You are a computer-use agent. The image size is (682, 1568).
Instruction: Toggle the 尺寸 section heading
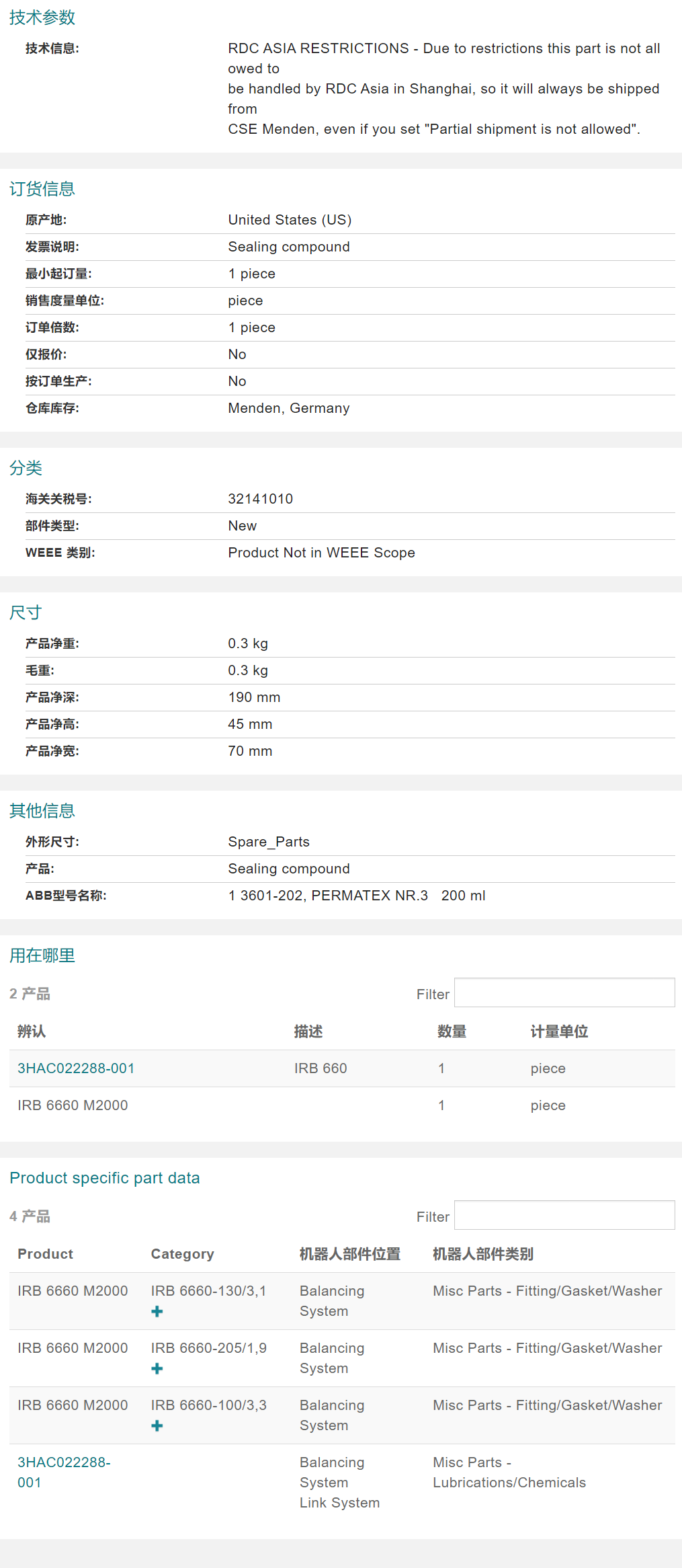26,613
